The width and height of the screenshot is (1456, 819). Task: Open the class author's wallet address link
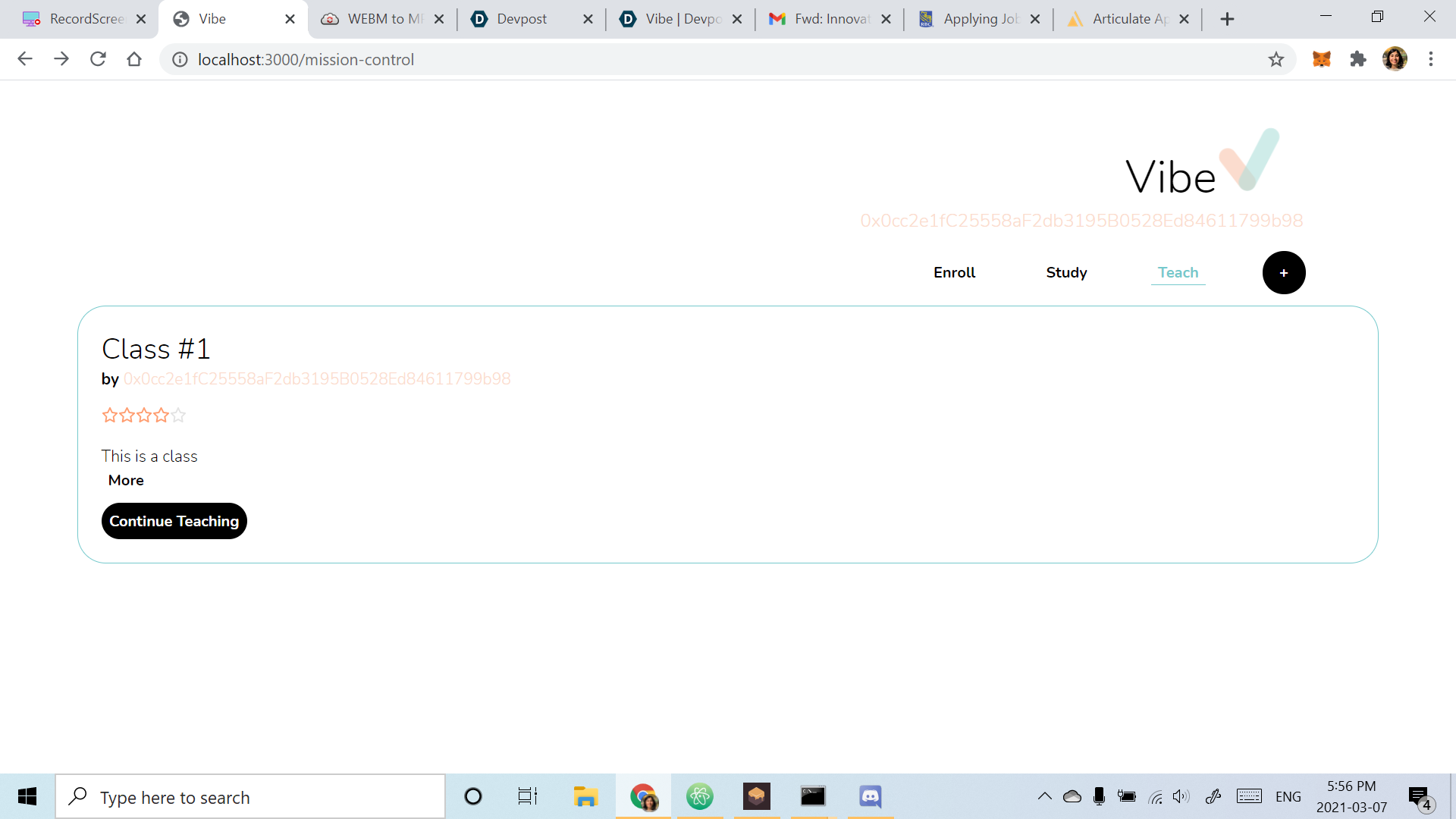(x=317, y=378)
